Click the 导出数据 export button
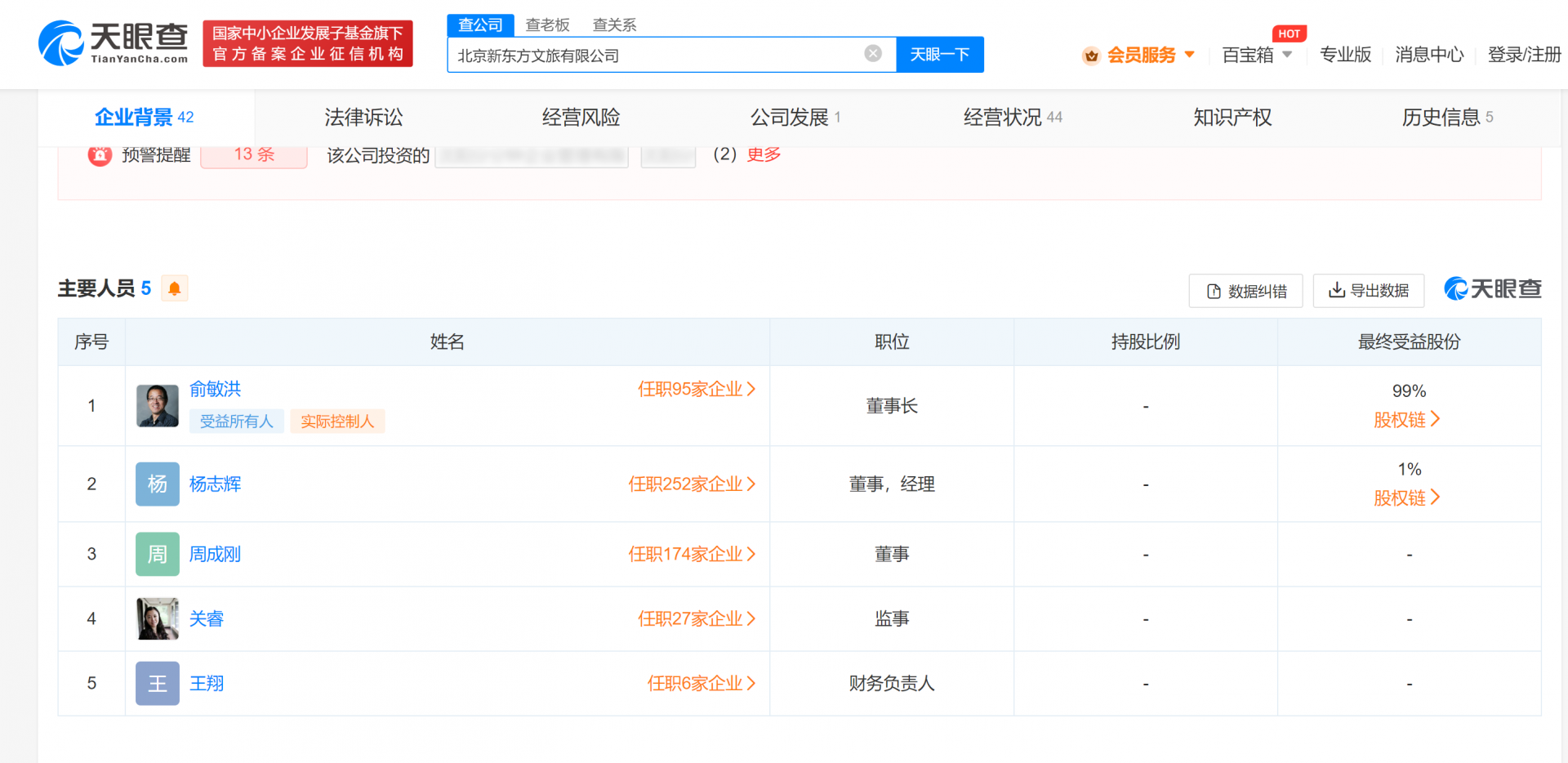Image resolution: width=1568 pixels, height=763 pixels. 1368,291
